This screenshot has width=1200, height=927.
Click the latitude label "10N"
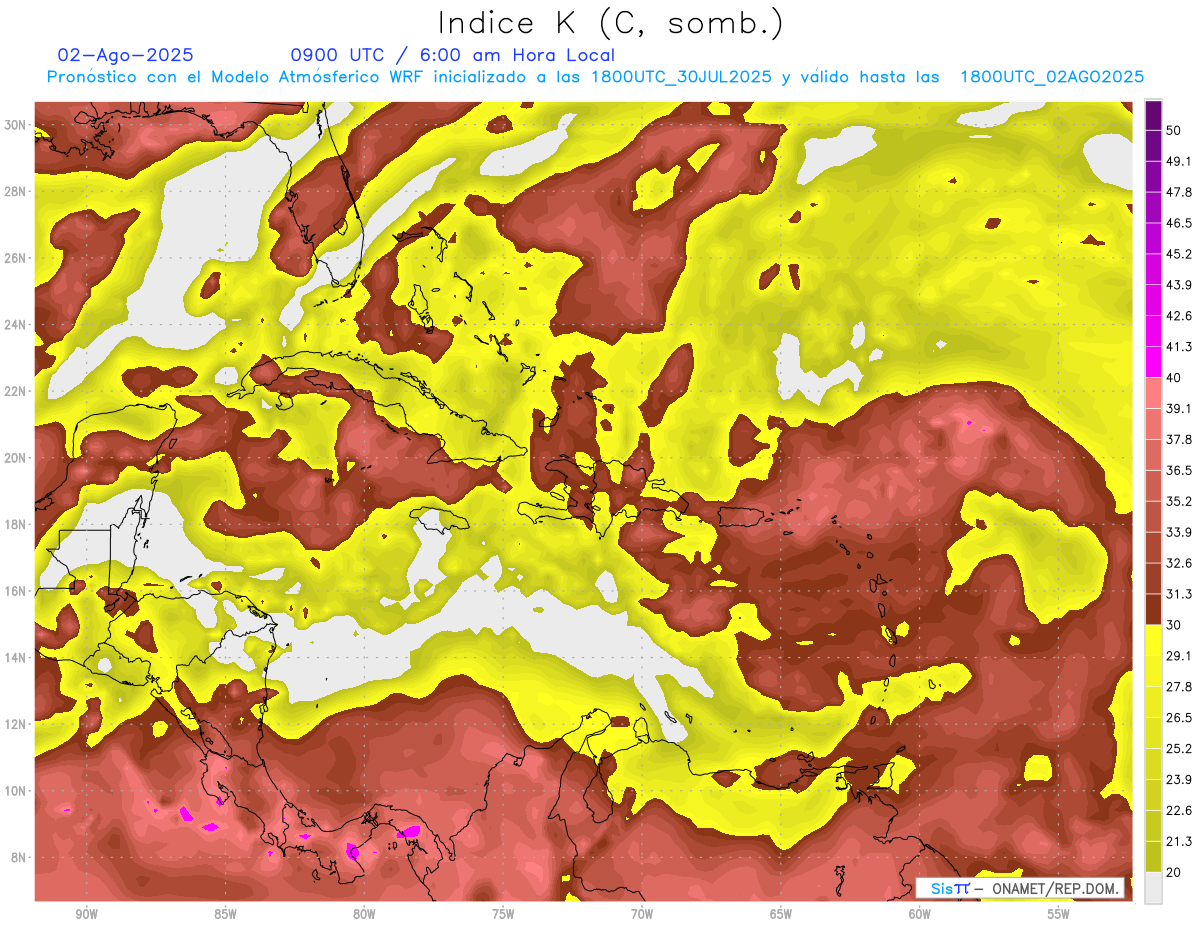[x=15, y=791]
